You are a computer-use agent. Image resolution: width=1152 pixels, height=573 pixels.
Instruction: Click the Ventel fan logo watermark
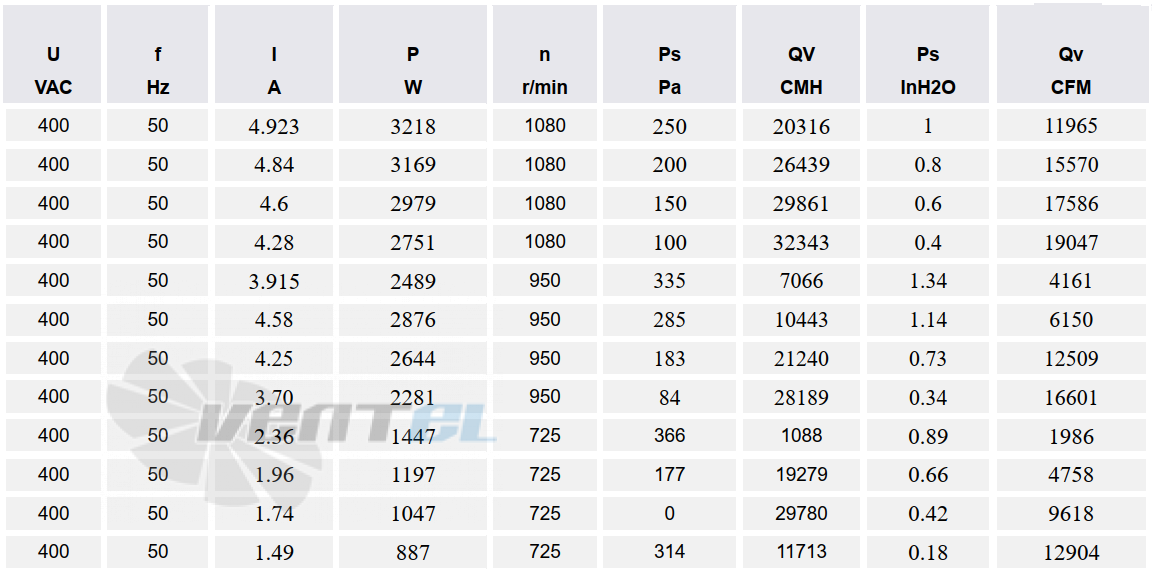(x=301, y=426)
